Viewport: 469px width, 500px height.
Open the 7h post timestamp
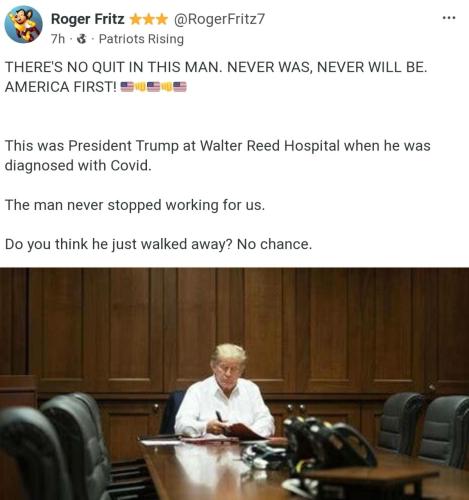(x=58, y=39)
